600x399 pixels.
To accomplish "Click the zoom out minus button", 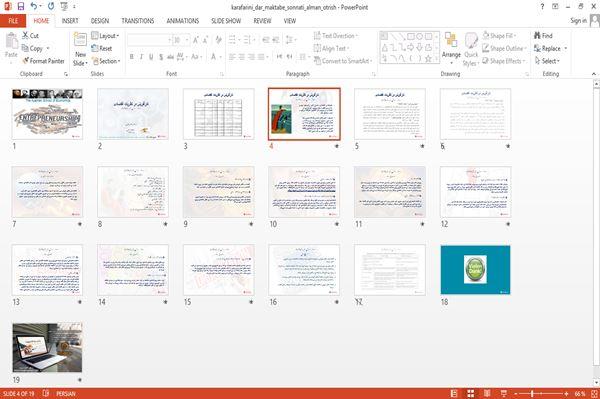I will [516, 393].
